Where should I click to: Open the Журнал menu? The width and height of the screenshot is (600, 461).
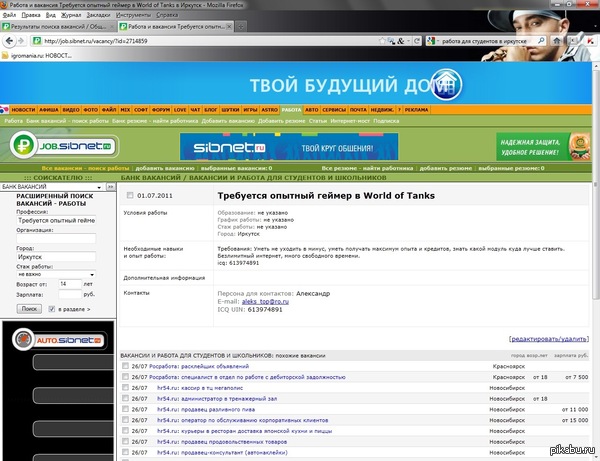(x=71, y=15)
